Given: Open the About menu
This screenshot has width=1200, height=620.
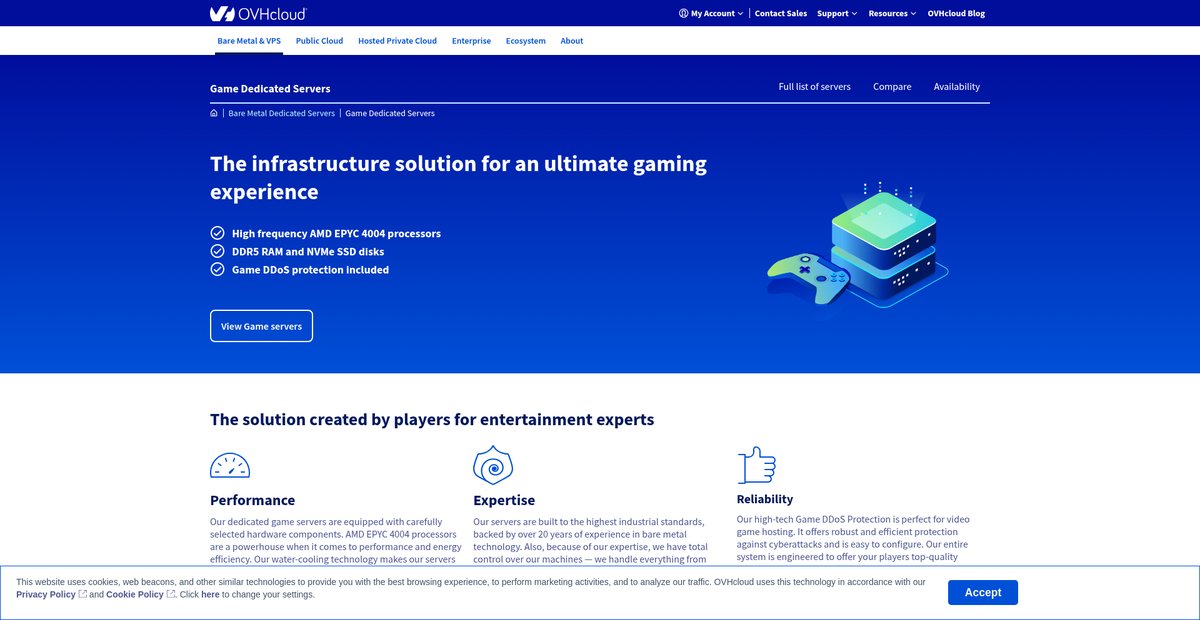Looking at the screenshot, I should tap(572, 41).
